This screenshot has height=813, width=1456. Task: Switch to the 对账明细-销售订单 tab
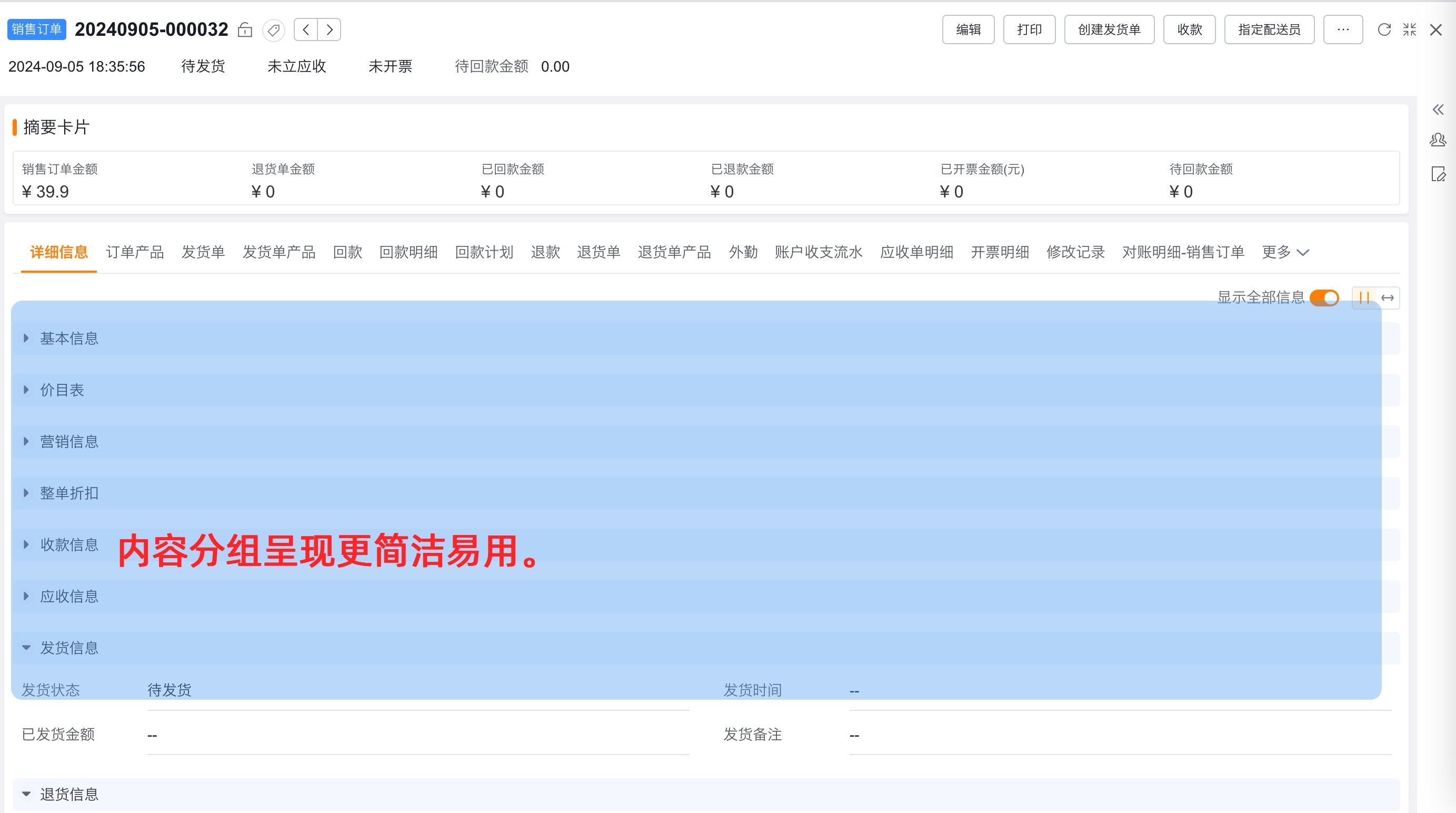coord(1183,252)
